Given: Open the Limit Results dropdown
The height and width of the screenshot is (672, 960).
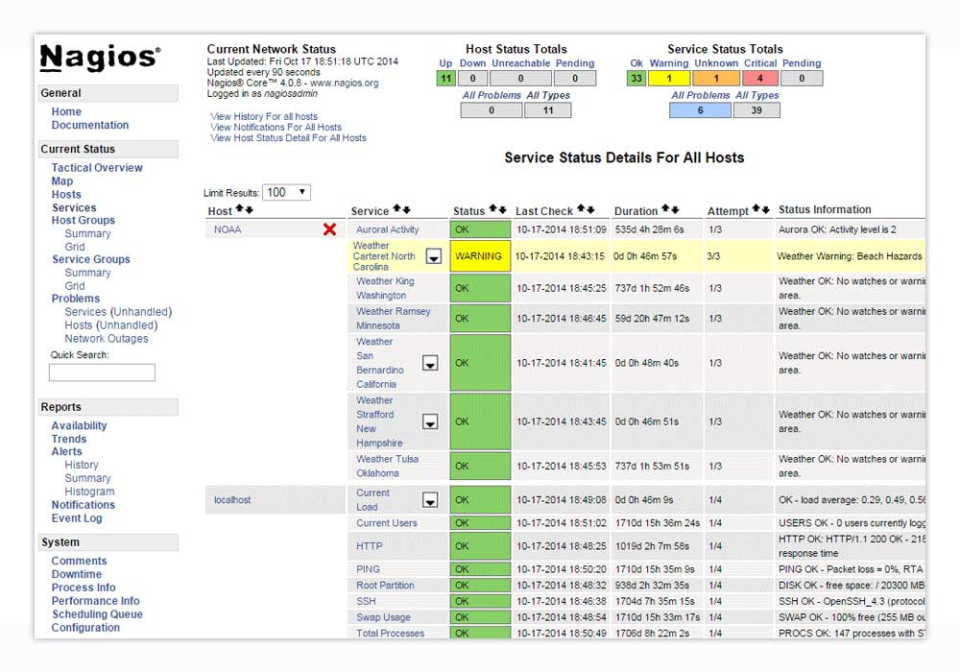Looking at the screenshot, I should (287, 192).
